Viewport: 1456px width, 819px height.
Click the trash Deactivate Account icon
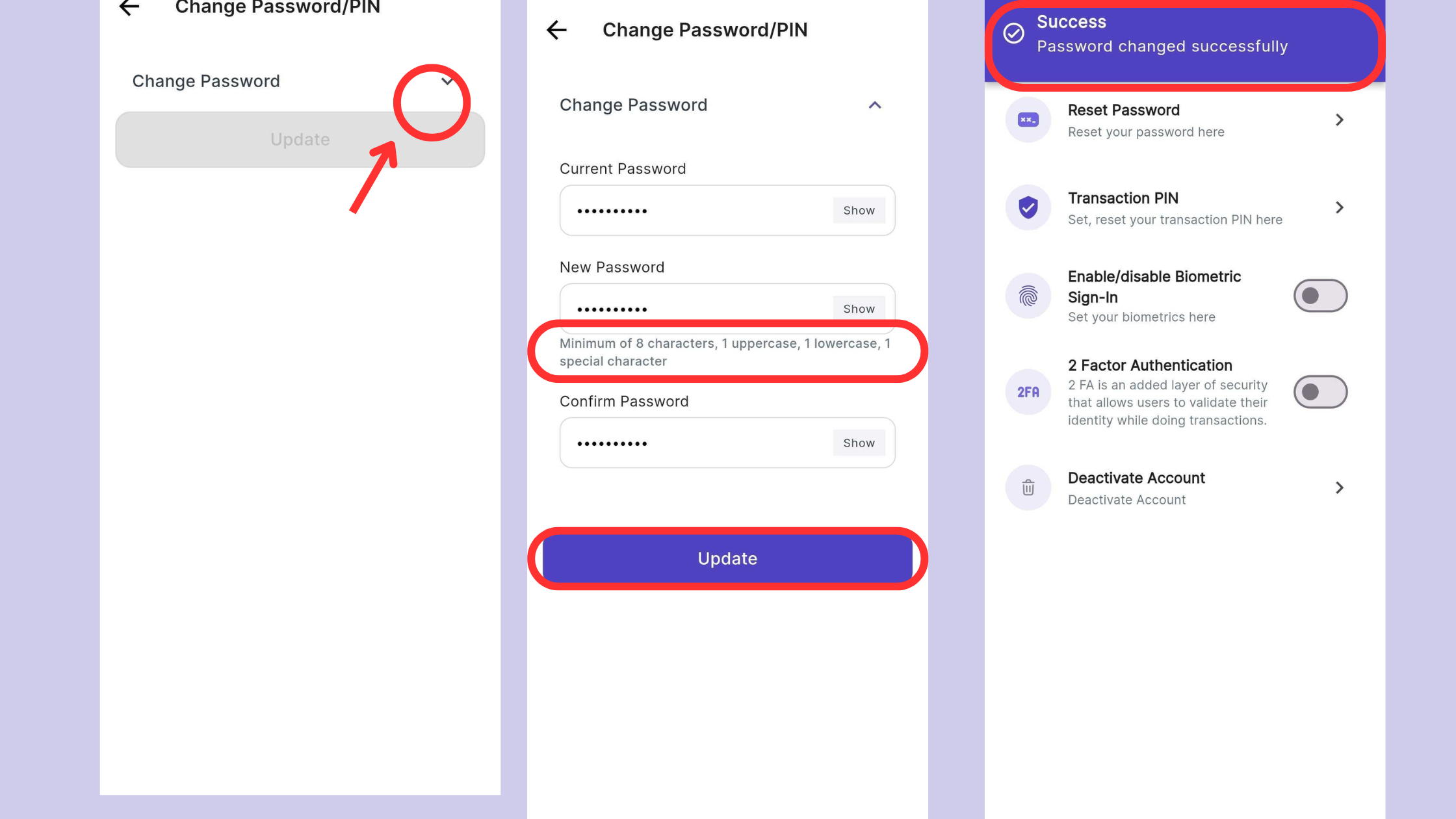coord(1028,487)
